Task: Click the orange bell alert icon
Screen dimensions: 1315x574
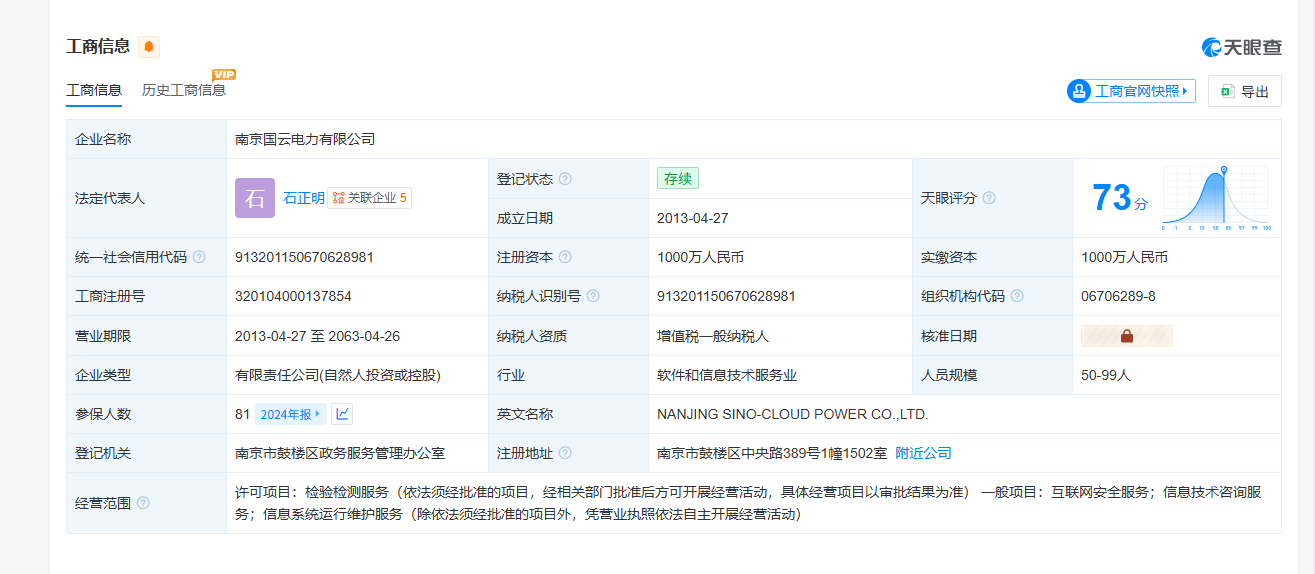Action: point(149,47)
